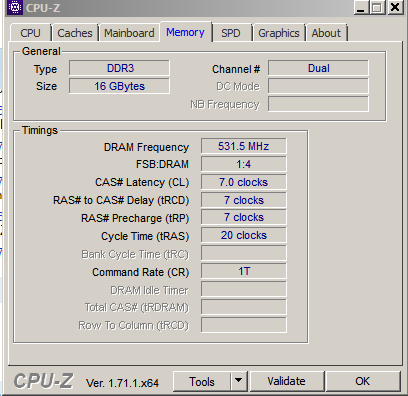Image resolution: width=408 pixels, height=396 pixels.
Task: Select the Mainboard tab
Action: click(129, 33)
